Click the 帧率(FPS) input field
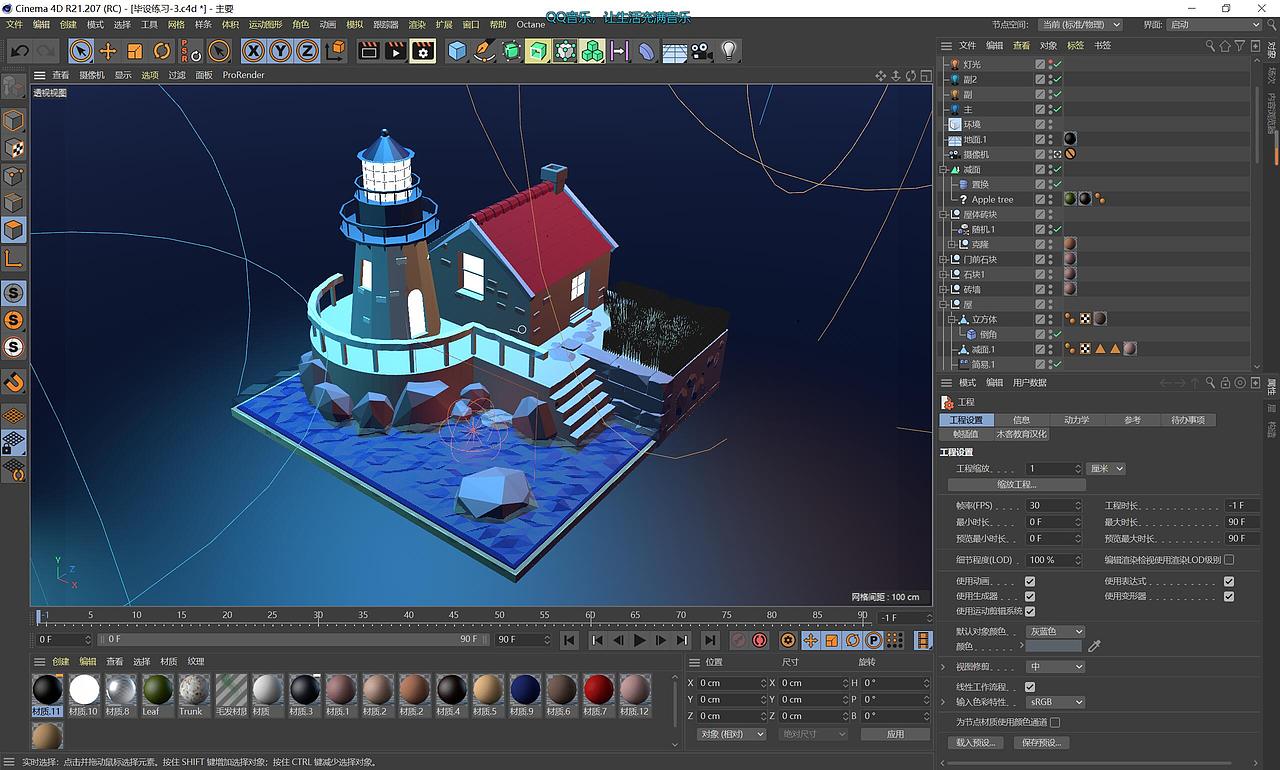The image size is (1280, 770). click(x=1054, y=506)
